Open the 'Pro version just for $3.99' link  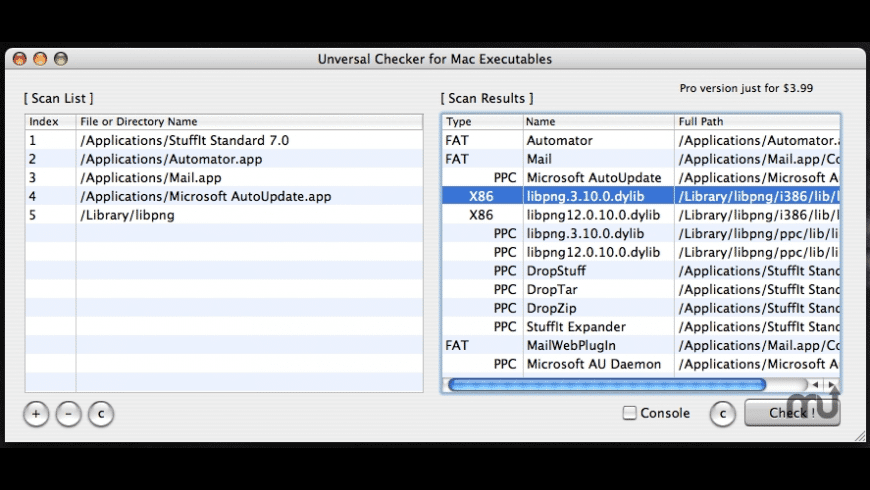(746, 88)
